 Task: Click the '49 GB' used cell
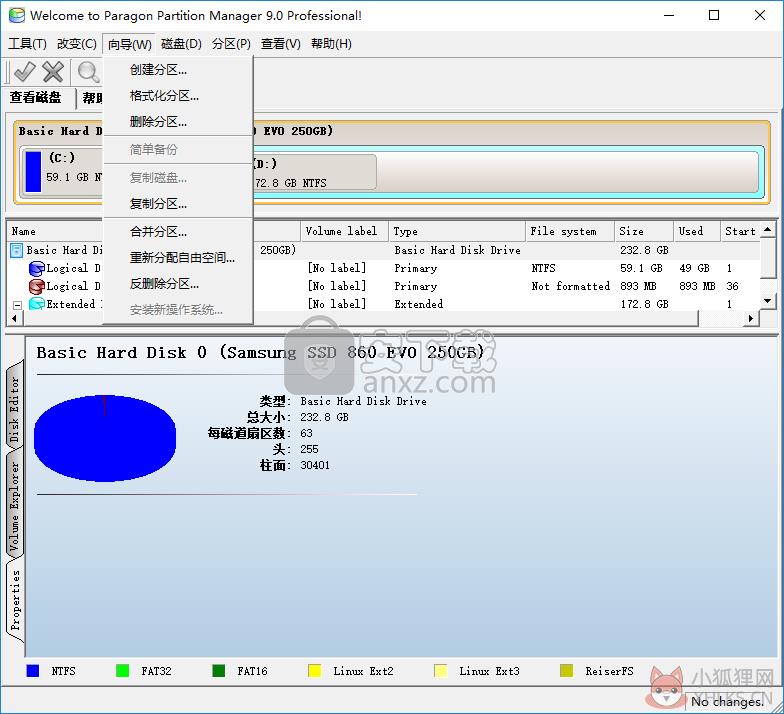(x=694, y=268)
